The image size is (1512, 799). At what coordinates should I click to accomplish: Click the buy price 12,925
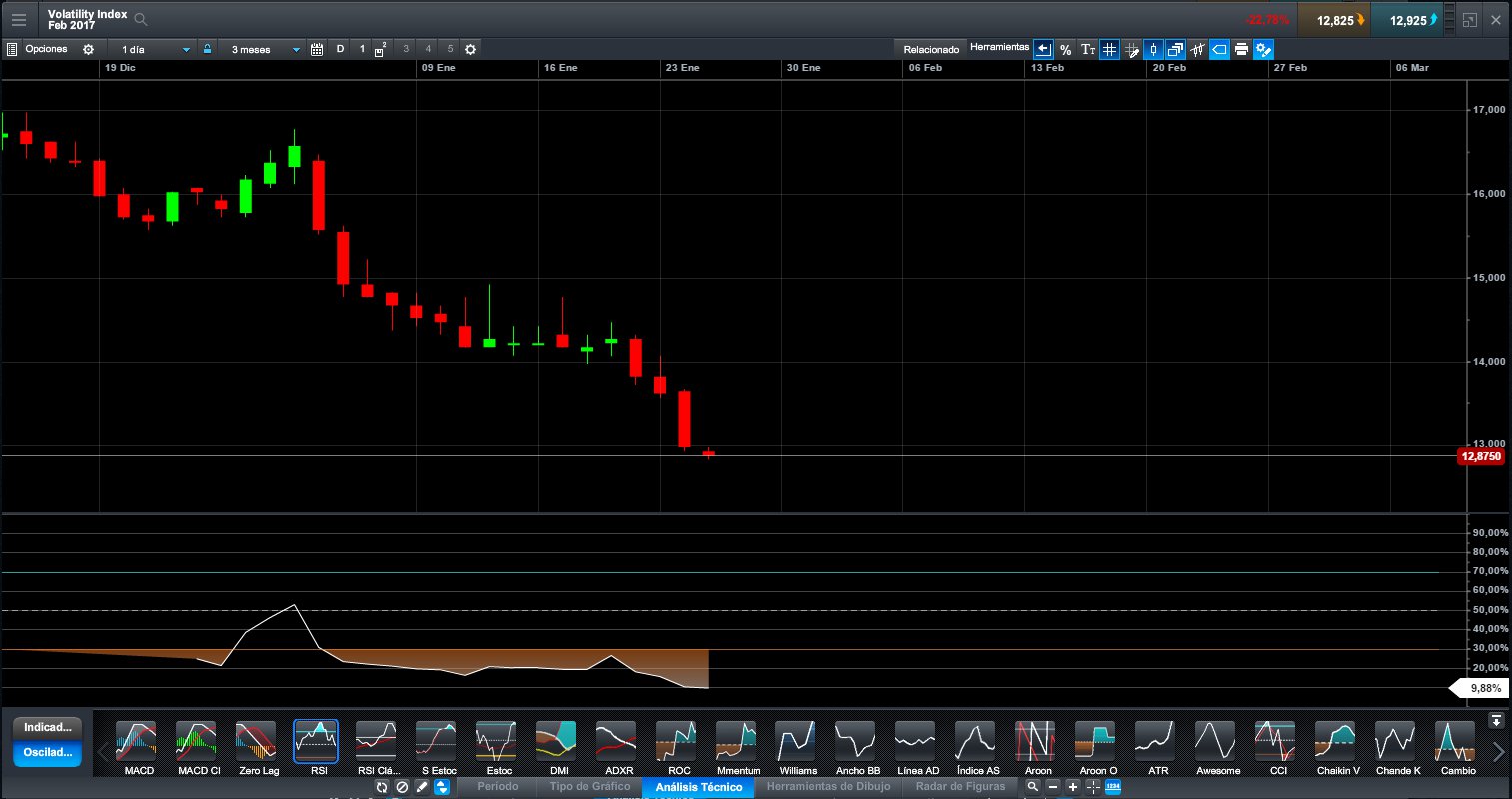(1408, 19)
